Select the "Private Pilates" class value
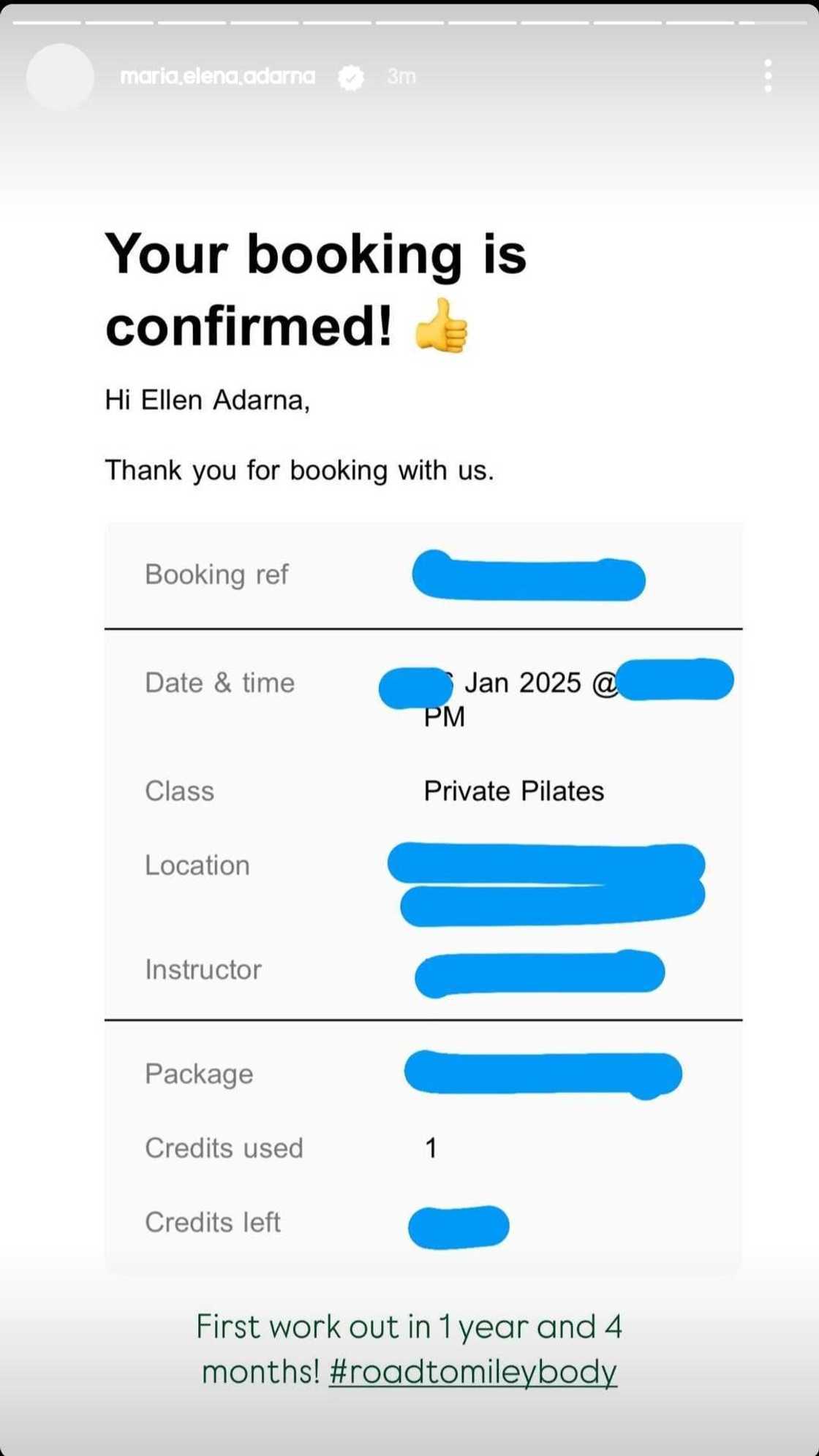This screenshot has width=819, height=1456. [x=513, y=791]
